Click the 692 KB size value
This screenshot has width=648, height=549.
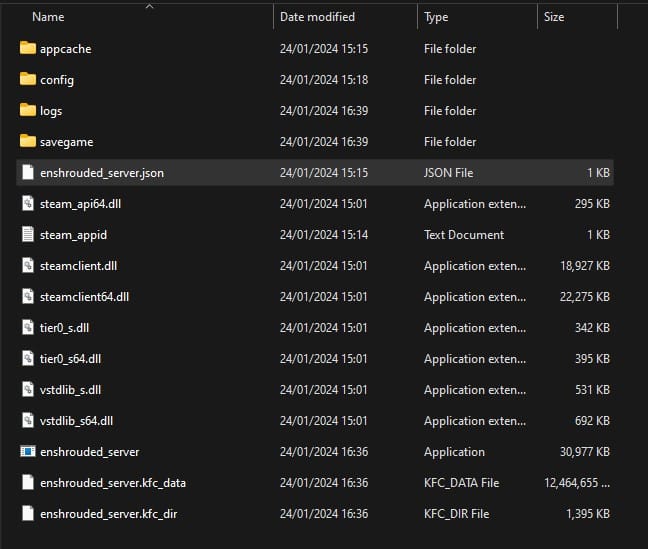point(592,421)
